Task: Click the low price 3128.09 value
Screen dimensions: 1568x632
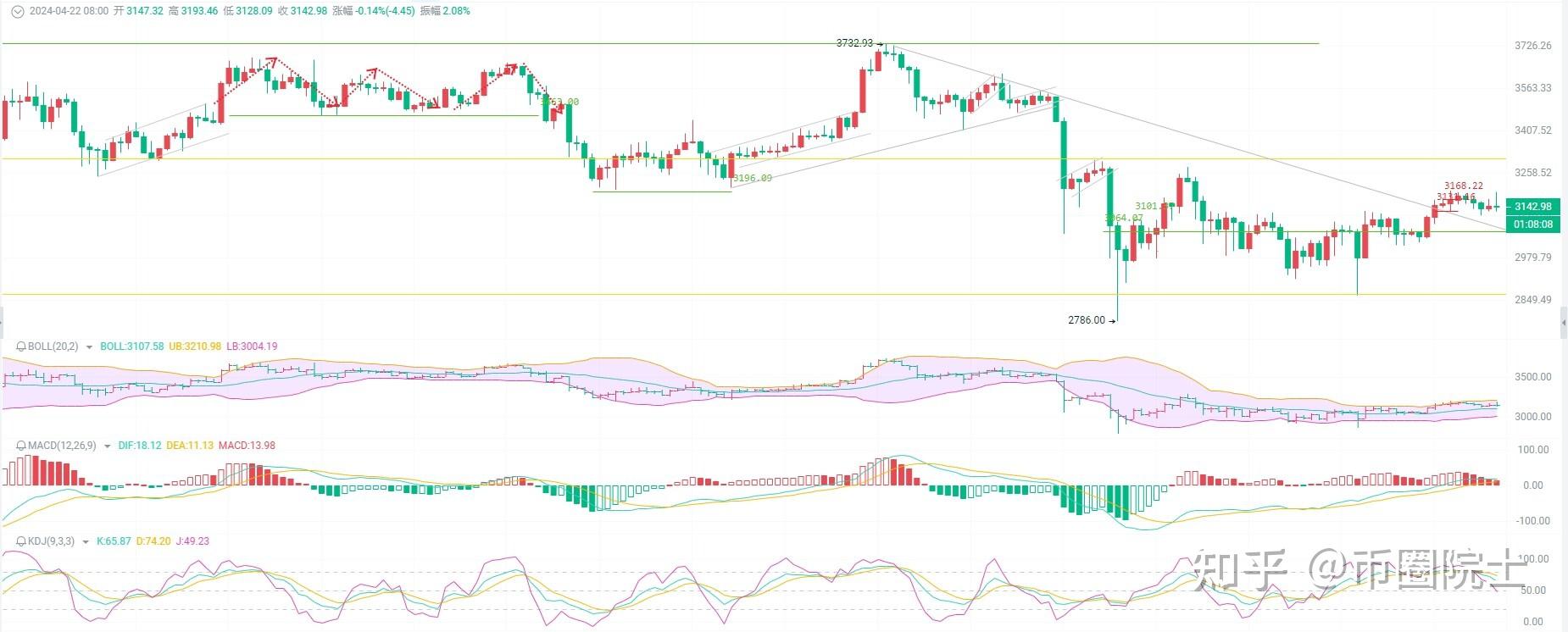Action: 254,11
